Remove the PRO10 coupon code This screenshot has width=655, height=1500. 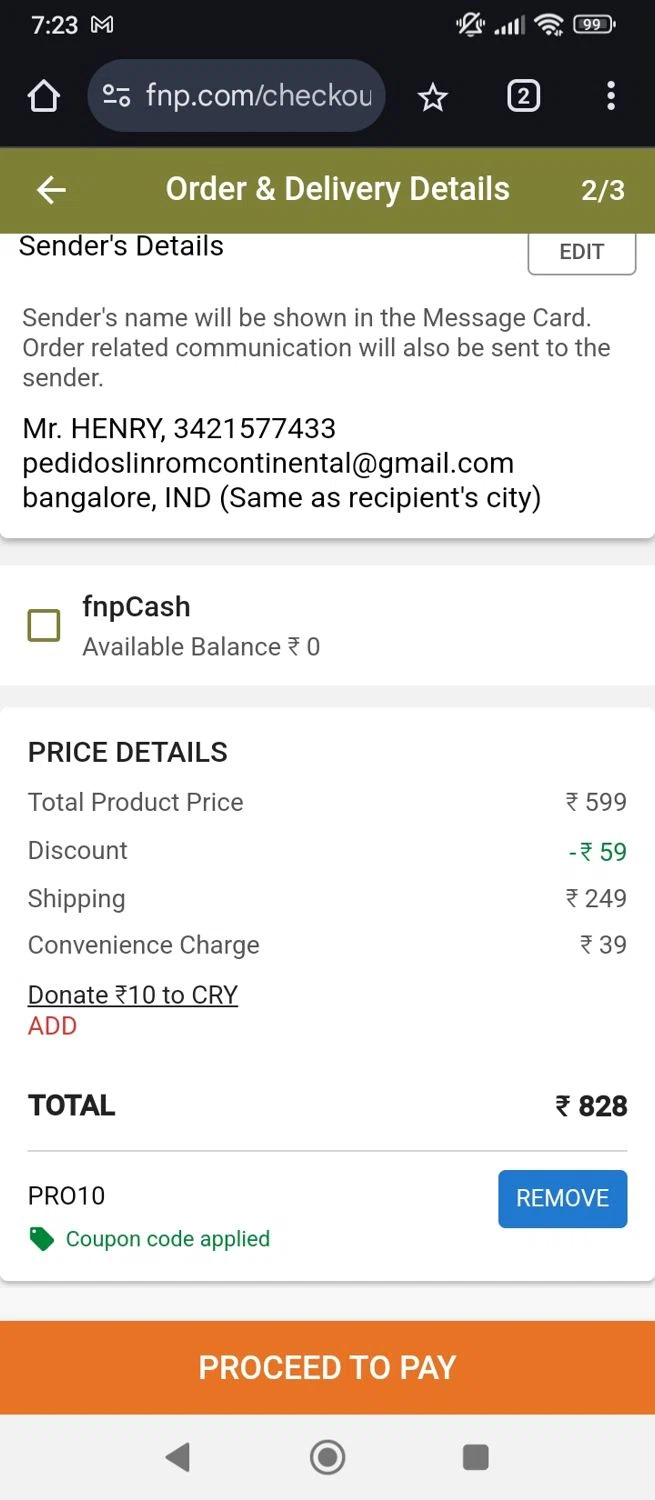[x=563, y=1198]
